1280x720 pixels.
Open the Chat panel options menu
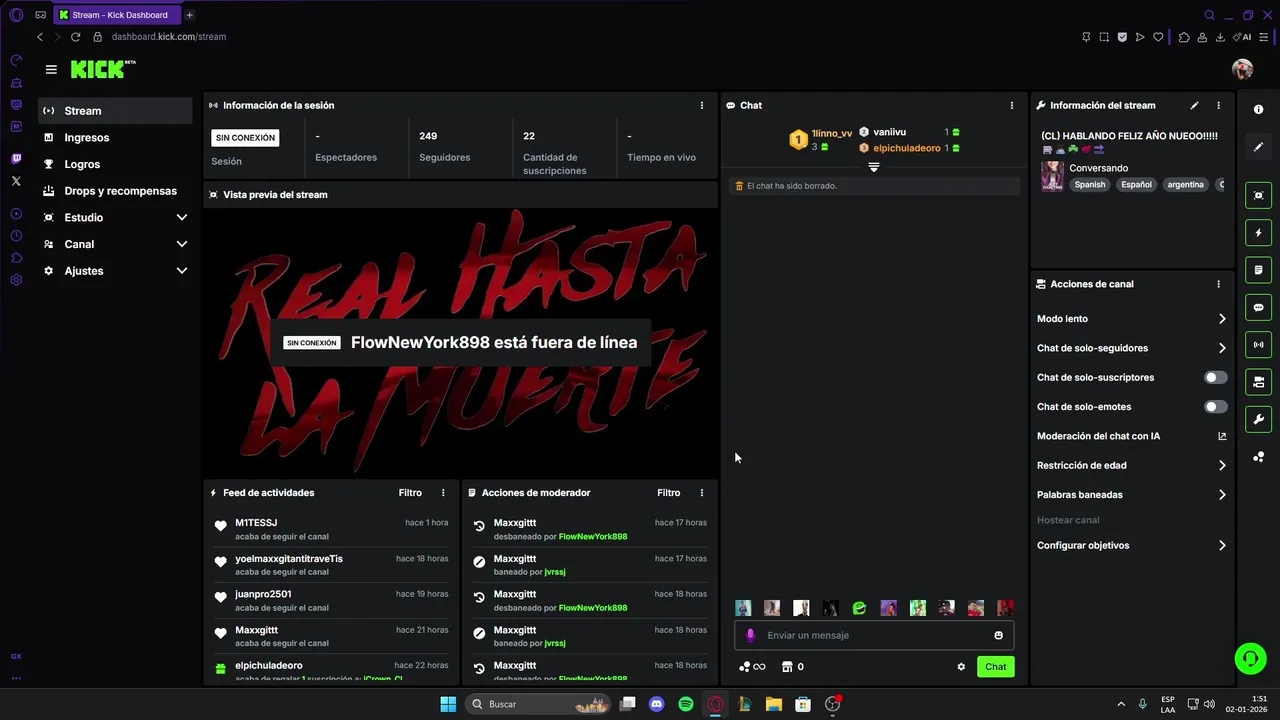[1011, 105]
